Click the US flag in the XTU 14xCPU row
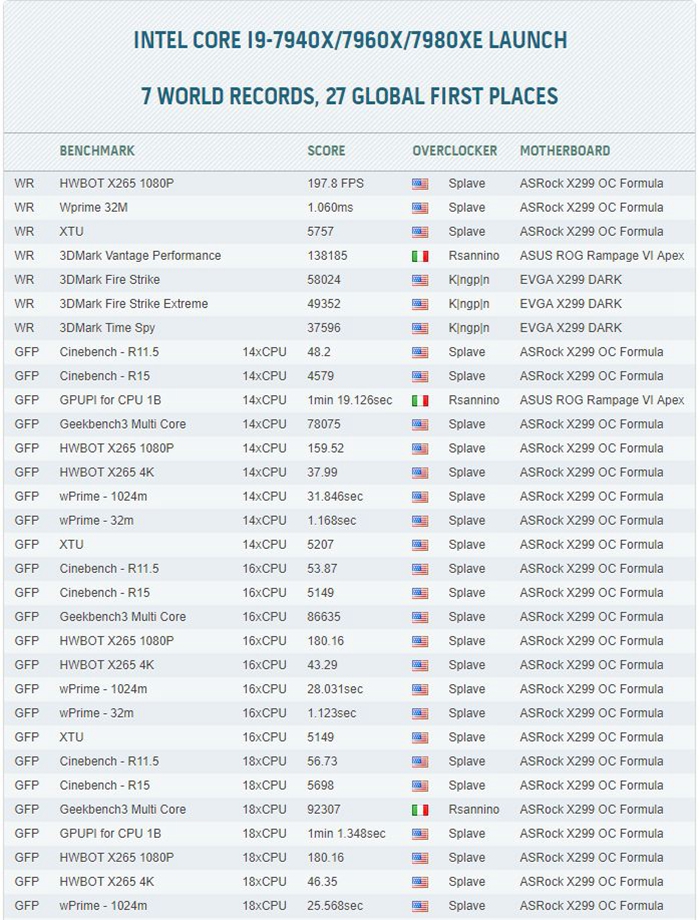Image resolution: width=700 pixels, height=920 pixels. pyautogui.click(x=420, y=545)
